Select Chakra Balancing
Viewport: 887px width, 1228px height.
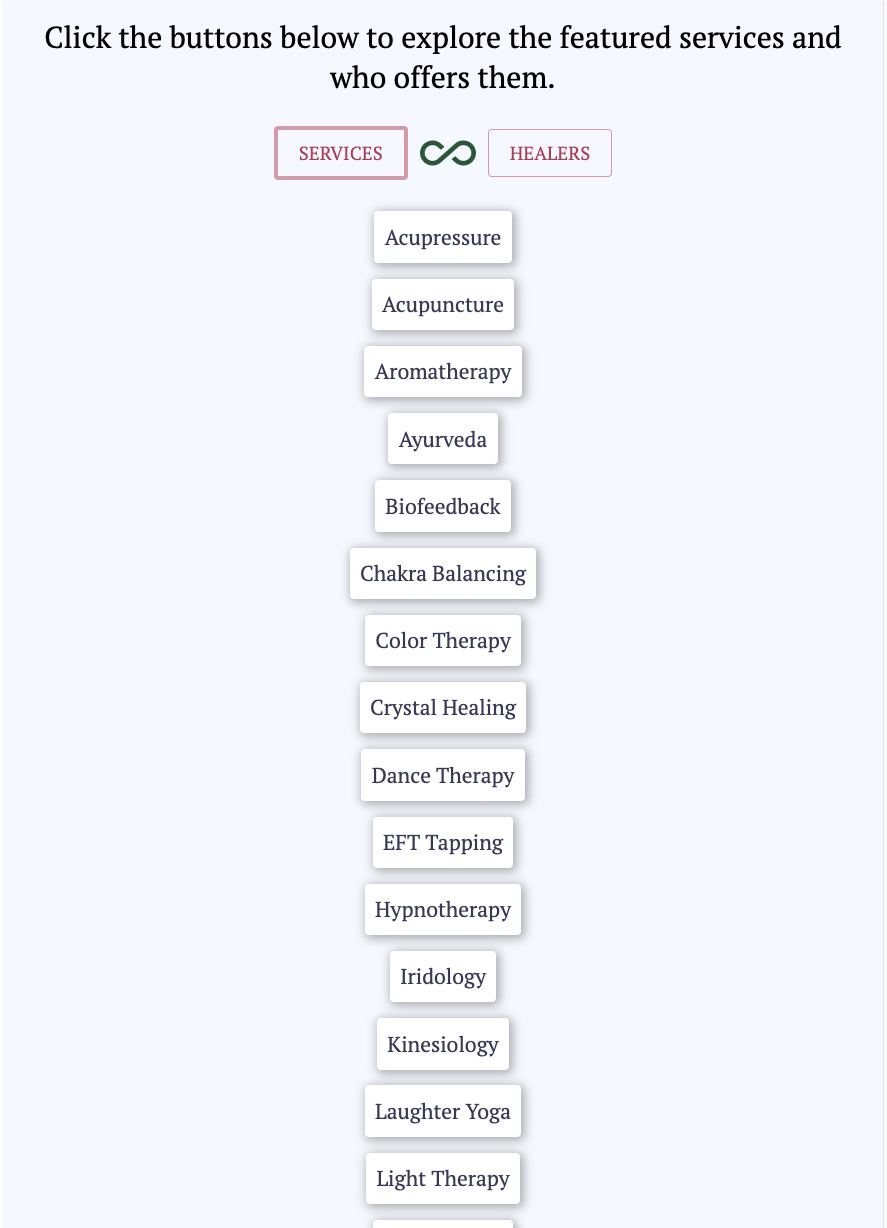(442, 573)
